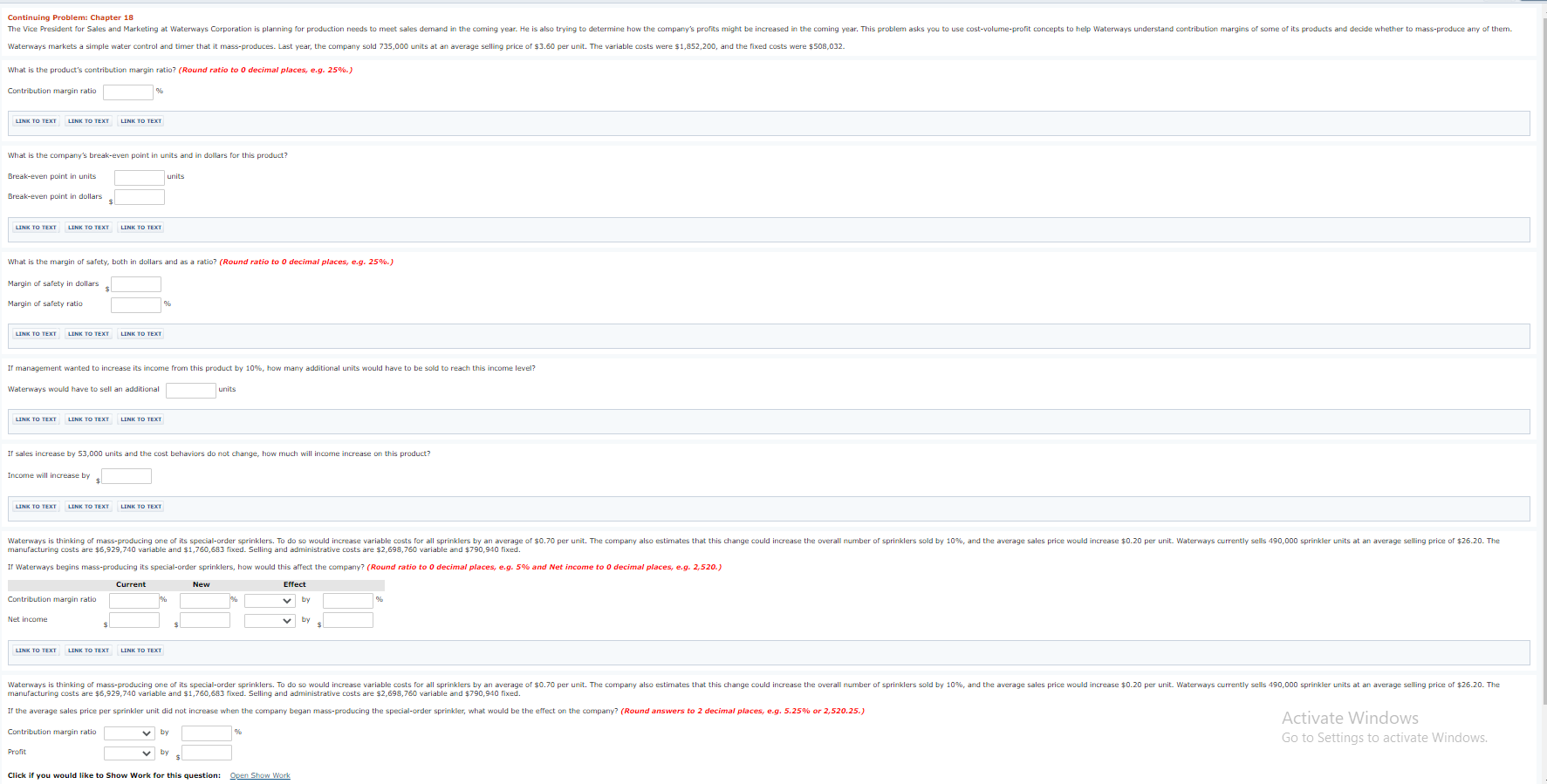The height and width of the screenshot is (784, 1547).
Task: Click rightmost LINK TO TEXT under additional units question
Action: point(141,419)
